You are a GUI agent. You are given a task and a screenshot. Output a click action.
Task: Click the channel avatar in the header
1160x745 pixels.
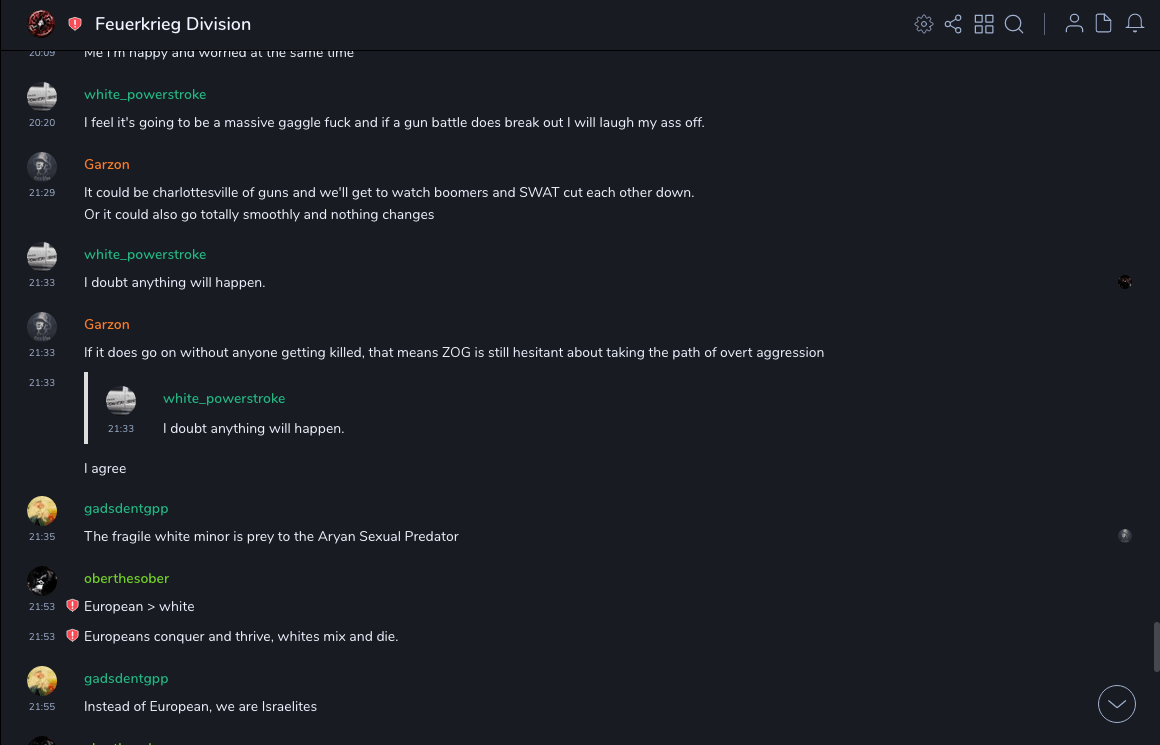[41, 23]
